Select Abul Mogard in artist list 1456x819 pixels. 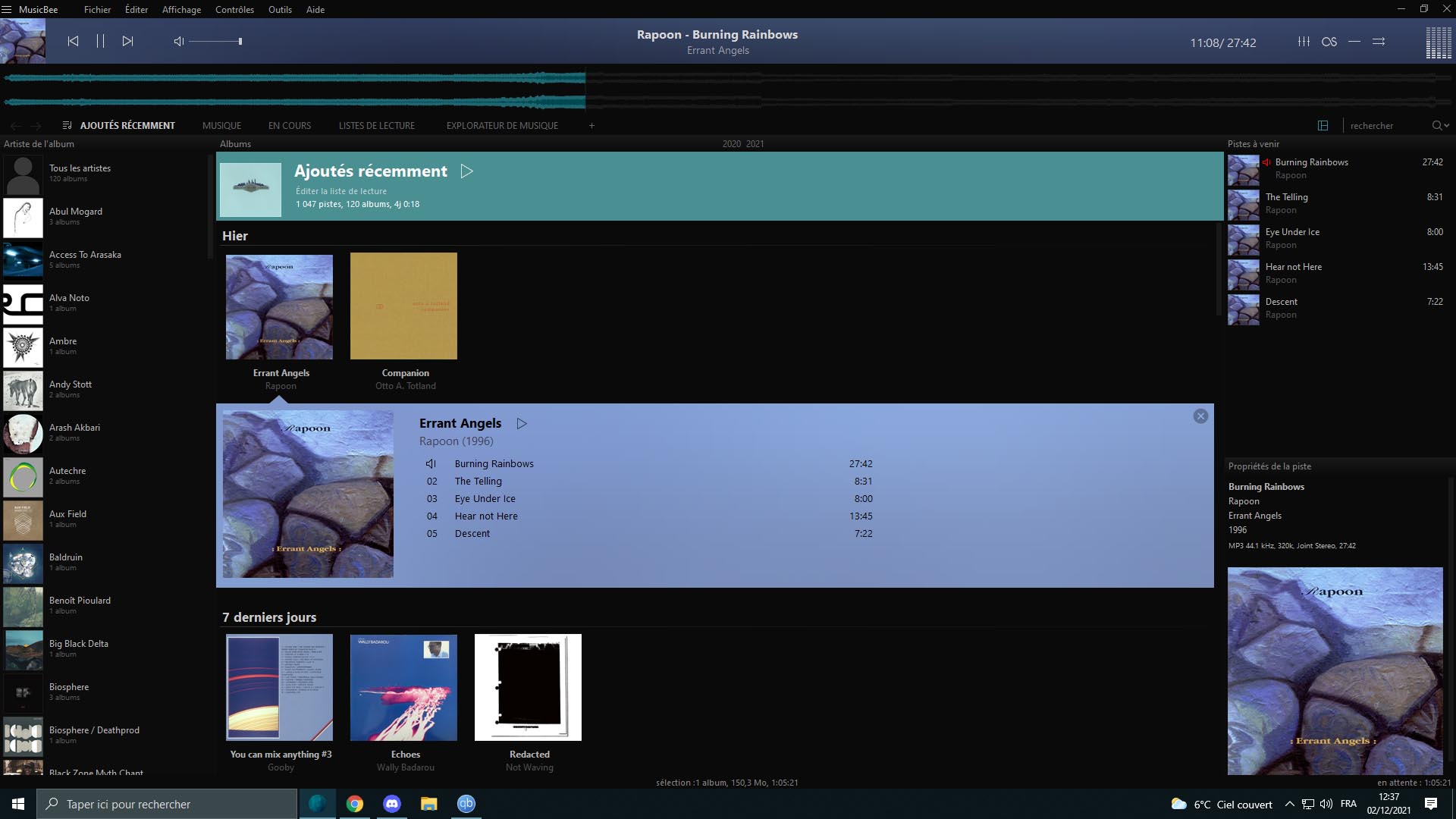coord(104,217)
